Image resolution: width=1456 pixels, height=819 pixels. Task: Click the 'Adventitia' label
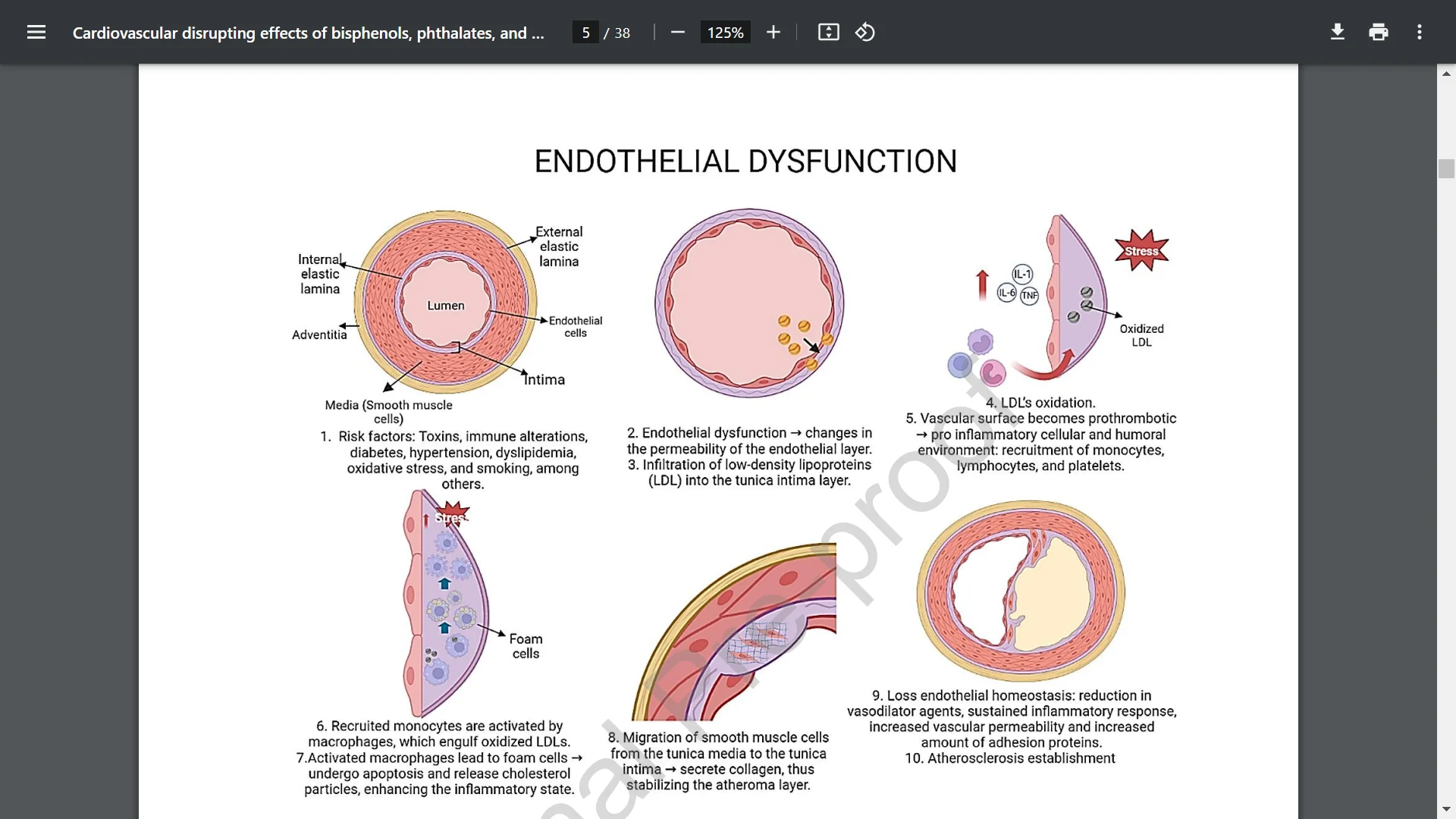[x=319, y=334]
